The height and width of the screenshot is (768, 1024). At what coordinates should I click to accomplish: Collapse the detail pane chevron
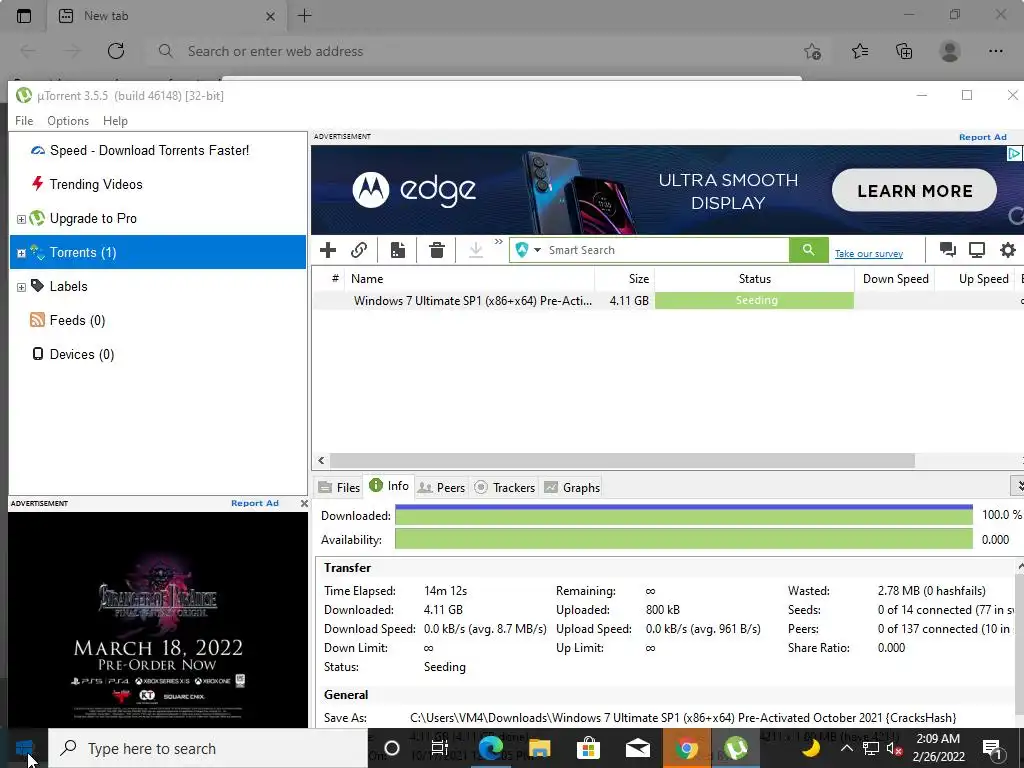coord(1018,486)
